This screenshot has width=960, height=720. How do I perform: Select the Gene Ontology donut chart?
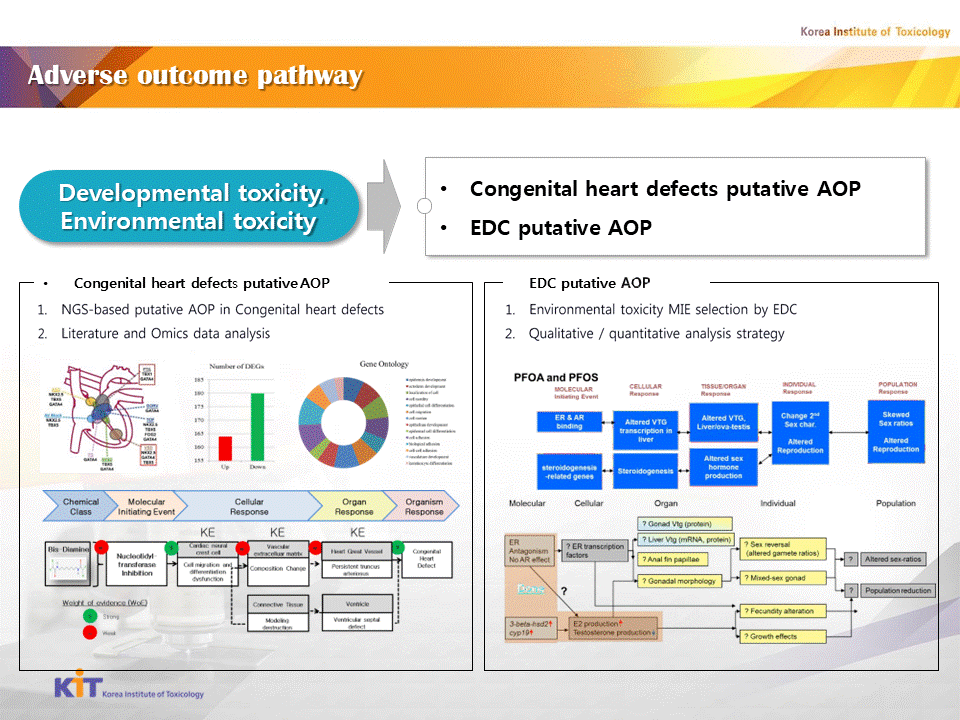tap(343, 422)
